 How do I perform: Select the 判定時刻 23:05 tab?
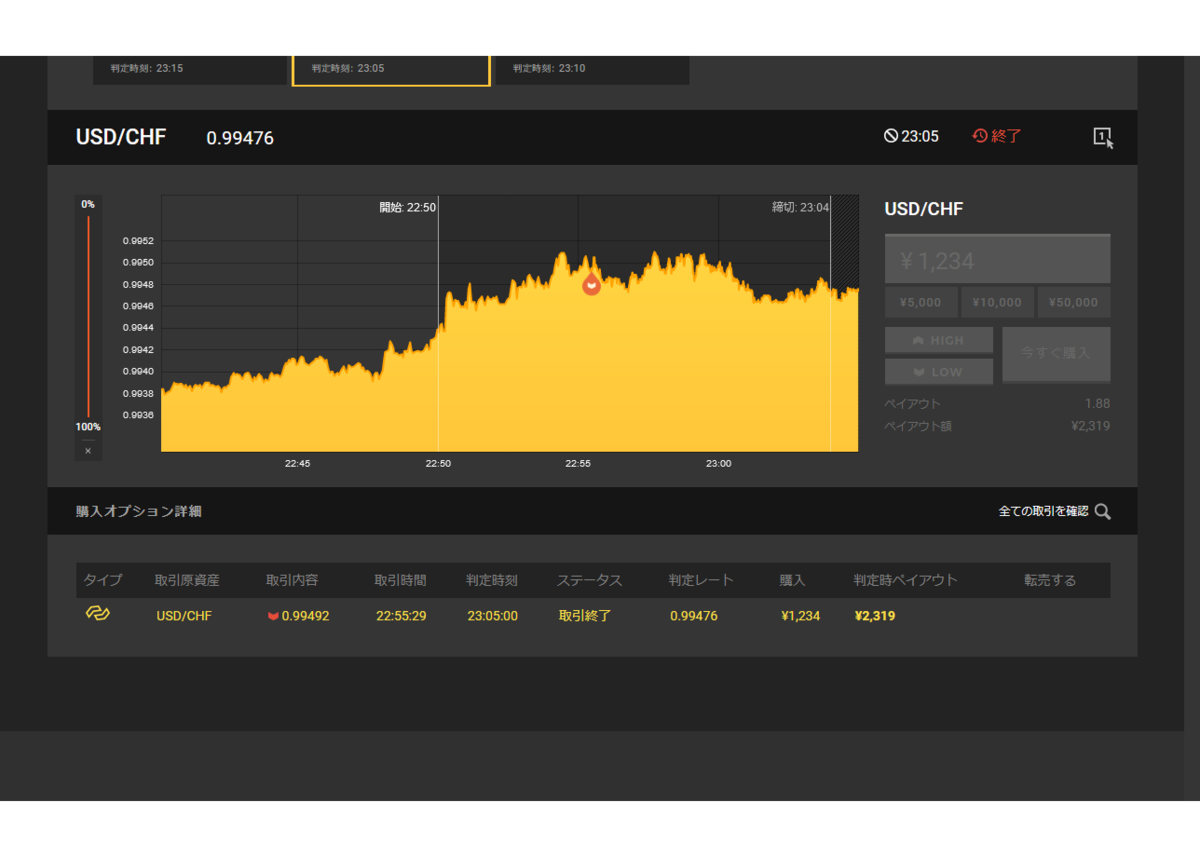point(391,69)
